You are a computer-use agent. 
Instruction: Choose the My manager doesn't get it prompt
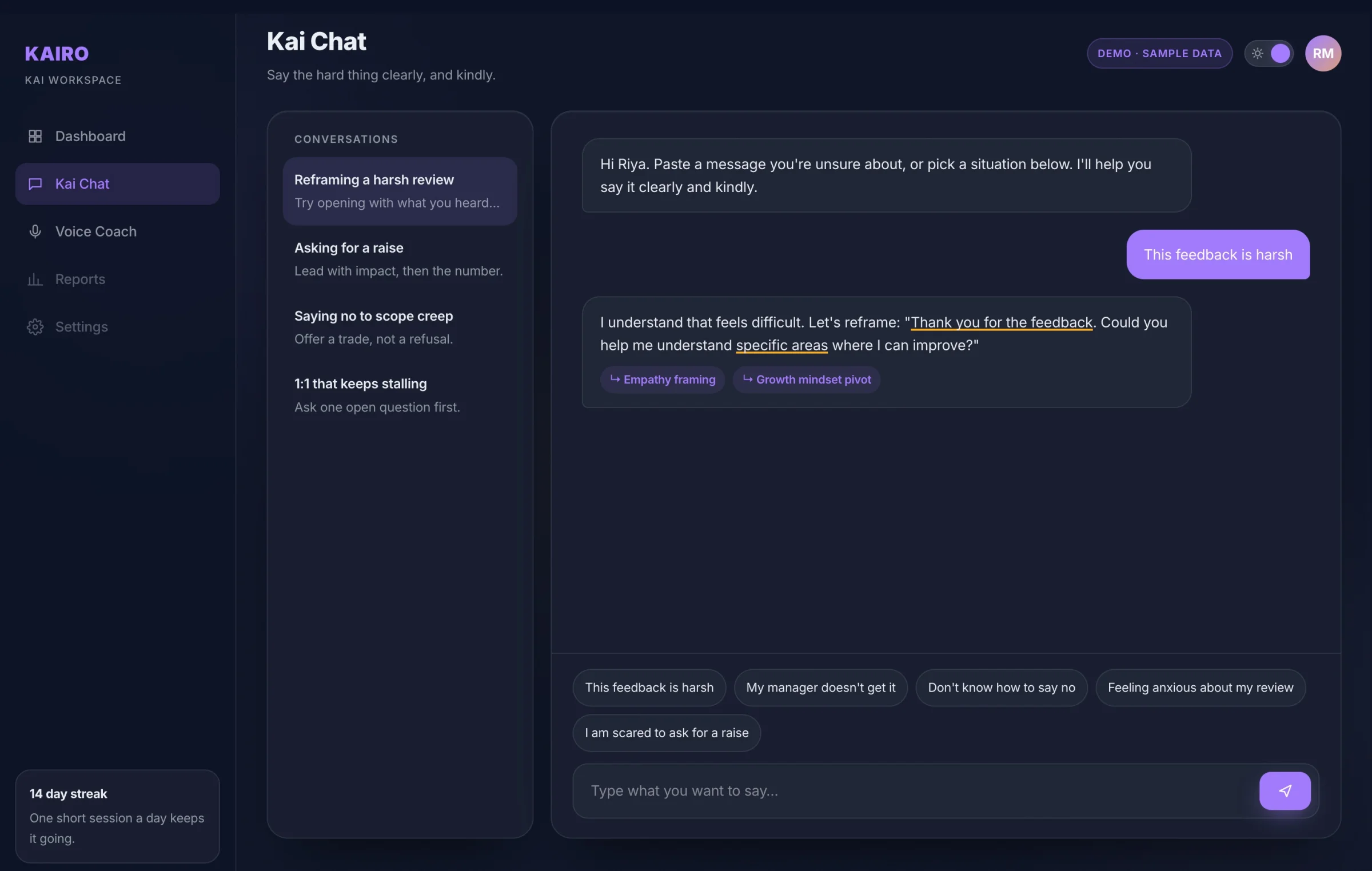click(x=820, y=688)
